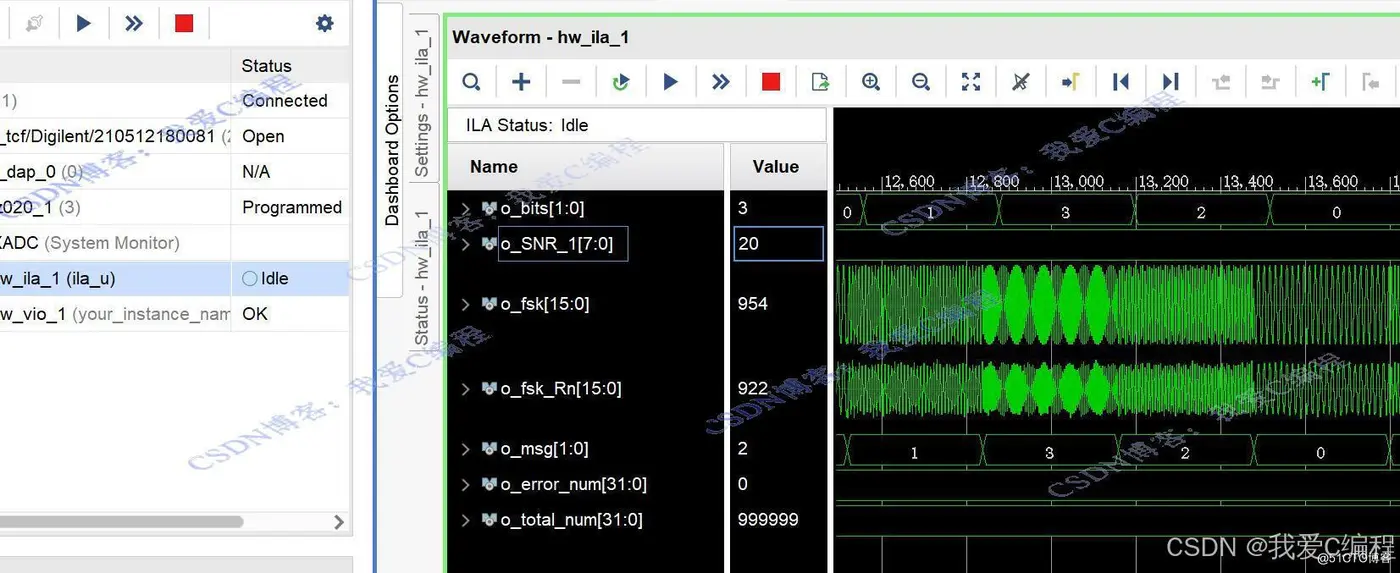Open the waveform search tool
This screenshot has width=1400, height=573.
pyautogui.click(x=471, y=82)
